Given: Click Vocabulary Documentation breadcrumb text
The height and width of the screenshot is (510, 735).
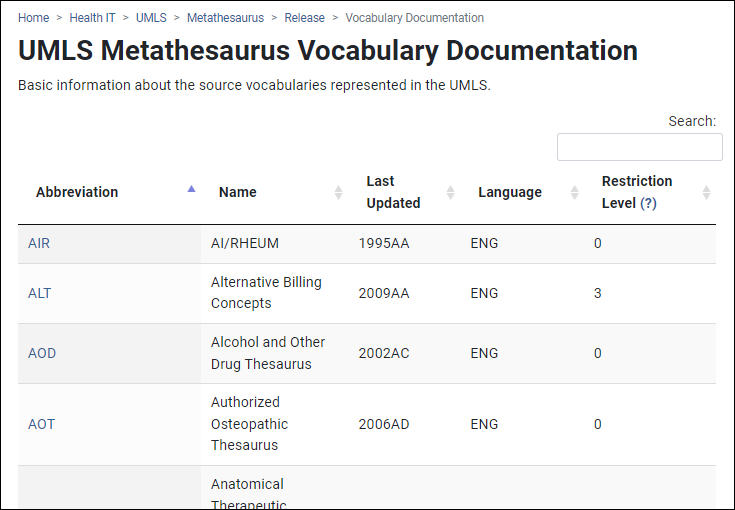Looking at the screenshot, I should pos(414,18).
